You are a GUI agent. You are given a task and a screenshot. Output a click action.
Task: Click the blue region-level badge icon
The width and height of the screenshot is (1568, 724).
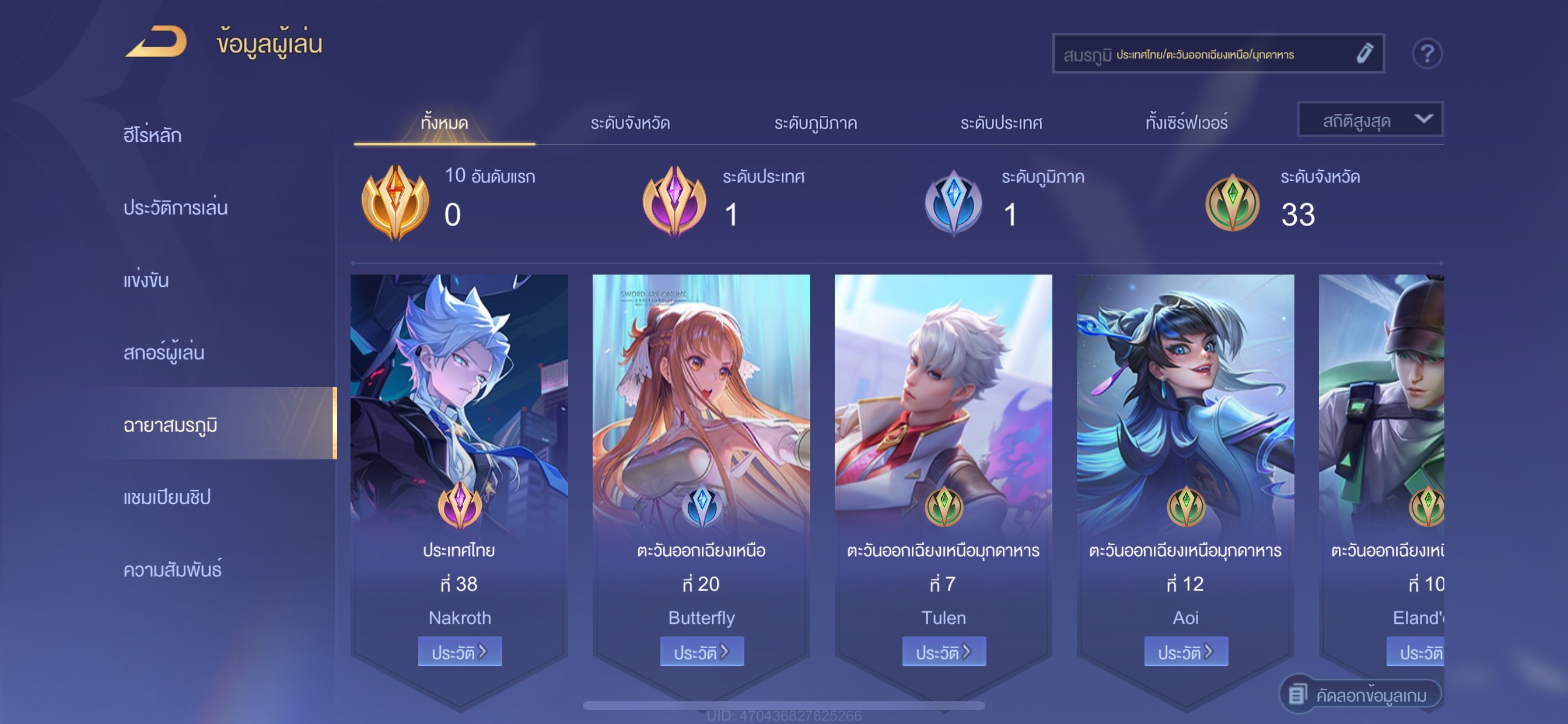click(953, 203)
